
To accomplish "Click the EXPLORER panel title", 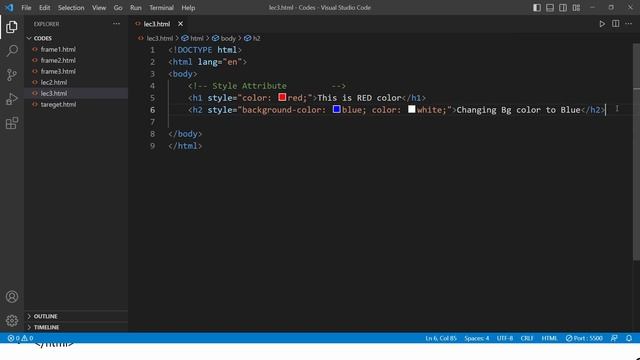I will coord(47,24).
